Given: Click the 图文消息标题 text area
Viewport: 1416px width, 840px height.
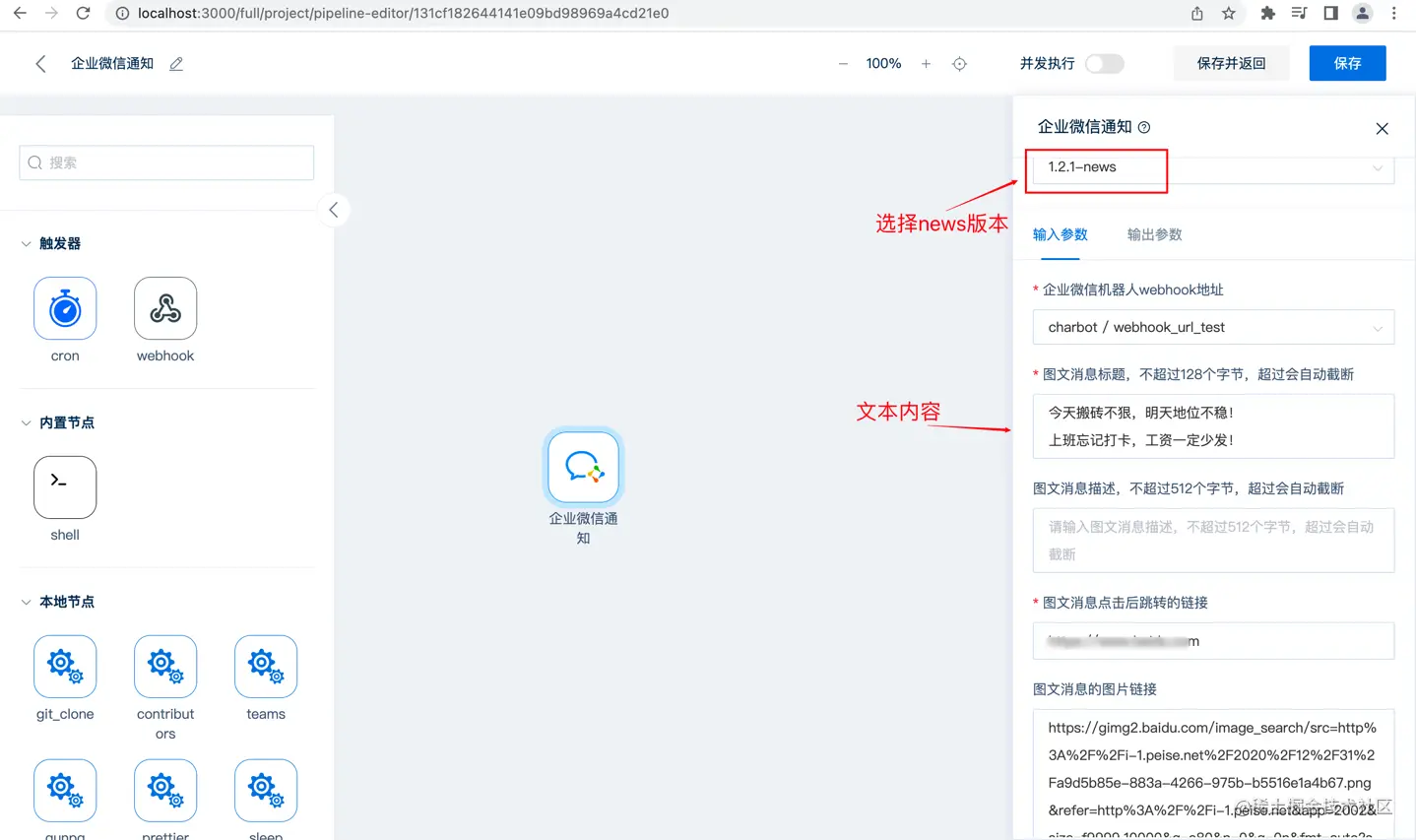Looking at the screenshot, I should point(1213,426).
